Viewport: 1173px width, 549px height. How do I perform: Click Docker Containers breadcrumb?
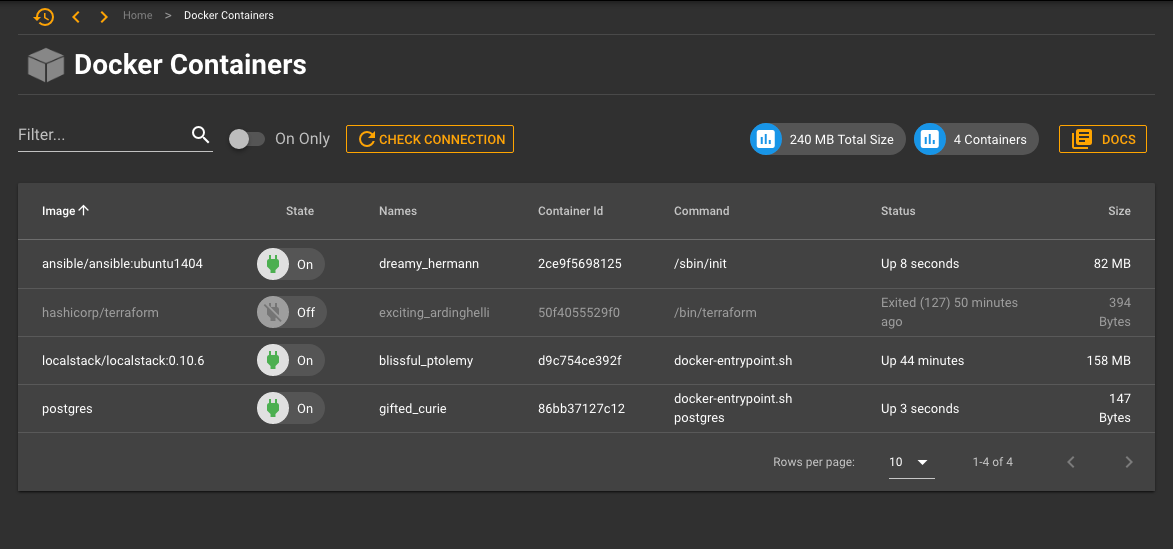[x=229, y=15]
